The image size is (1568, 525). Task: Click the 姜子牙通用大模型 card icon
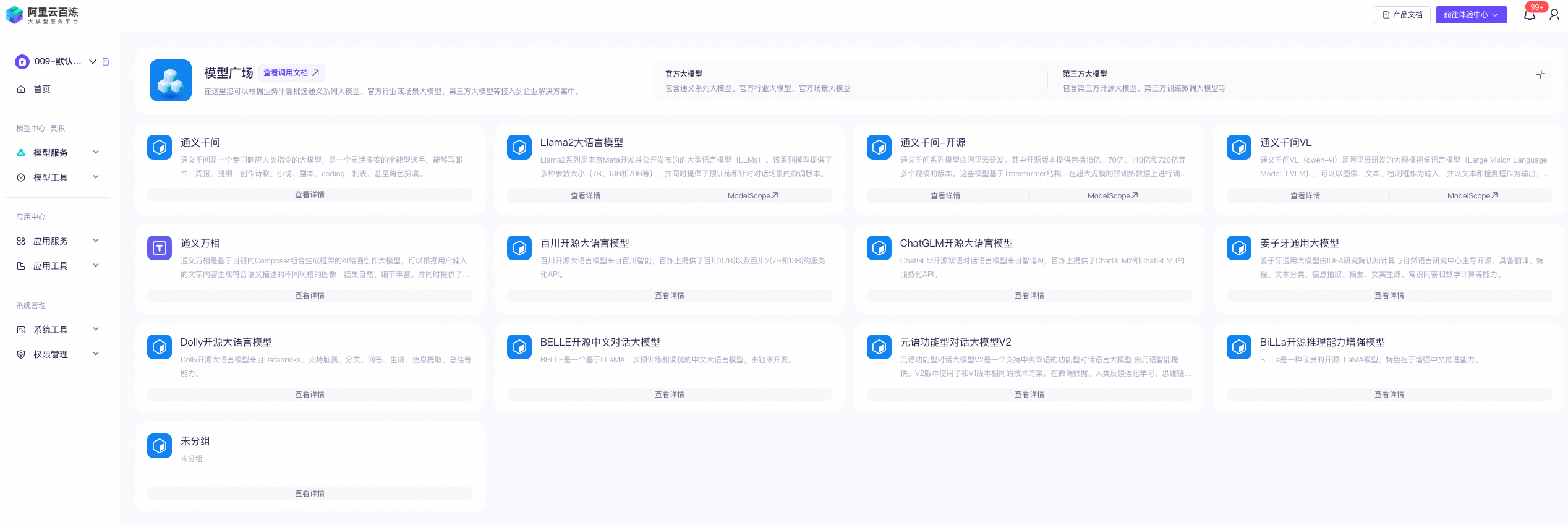(1239, 248)
